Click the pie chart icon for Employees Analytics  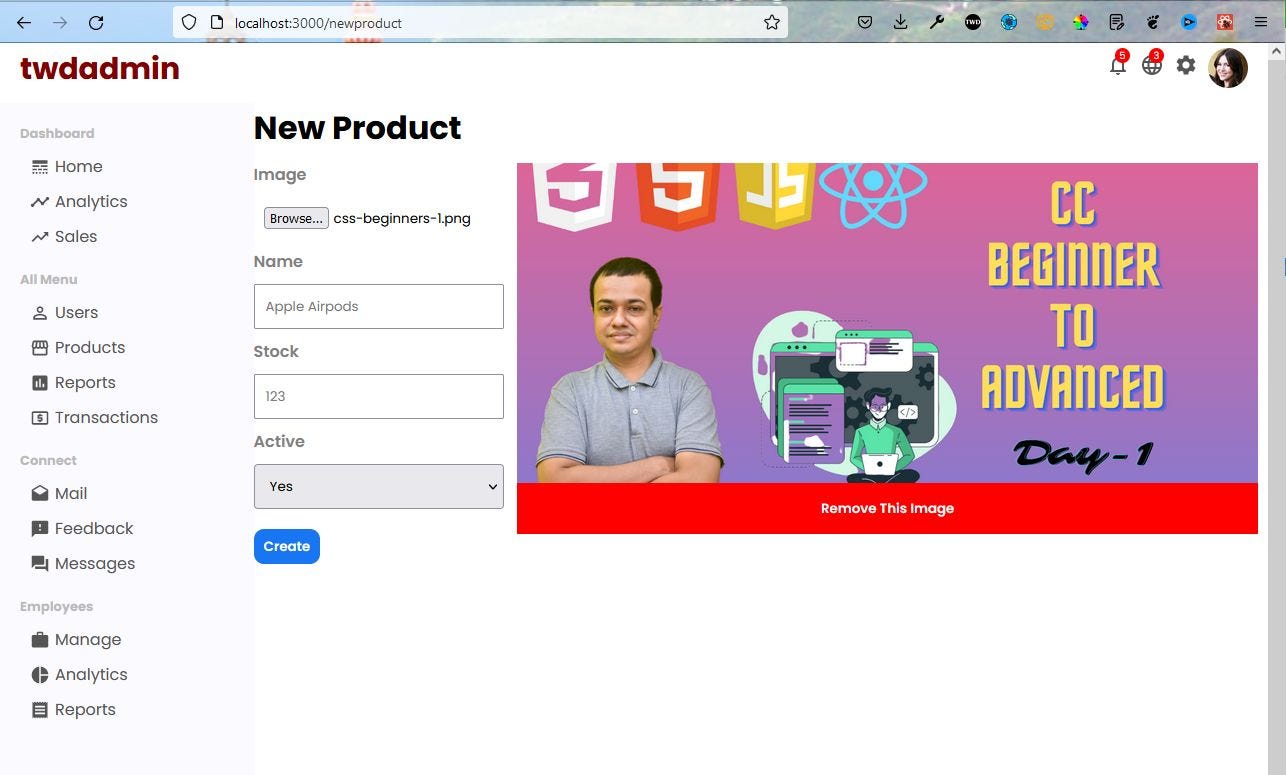(x=40, y=675)
